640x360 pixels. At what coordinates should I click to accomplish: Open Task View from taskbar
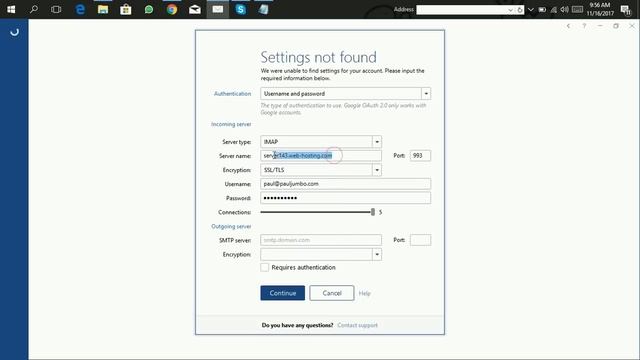click(56, 9)
